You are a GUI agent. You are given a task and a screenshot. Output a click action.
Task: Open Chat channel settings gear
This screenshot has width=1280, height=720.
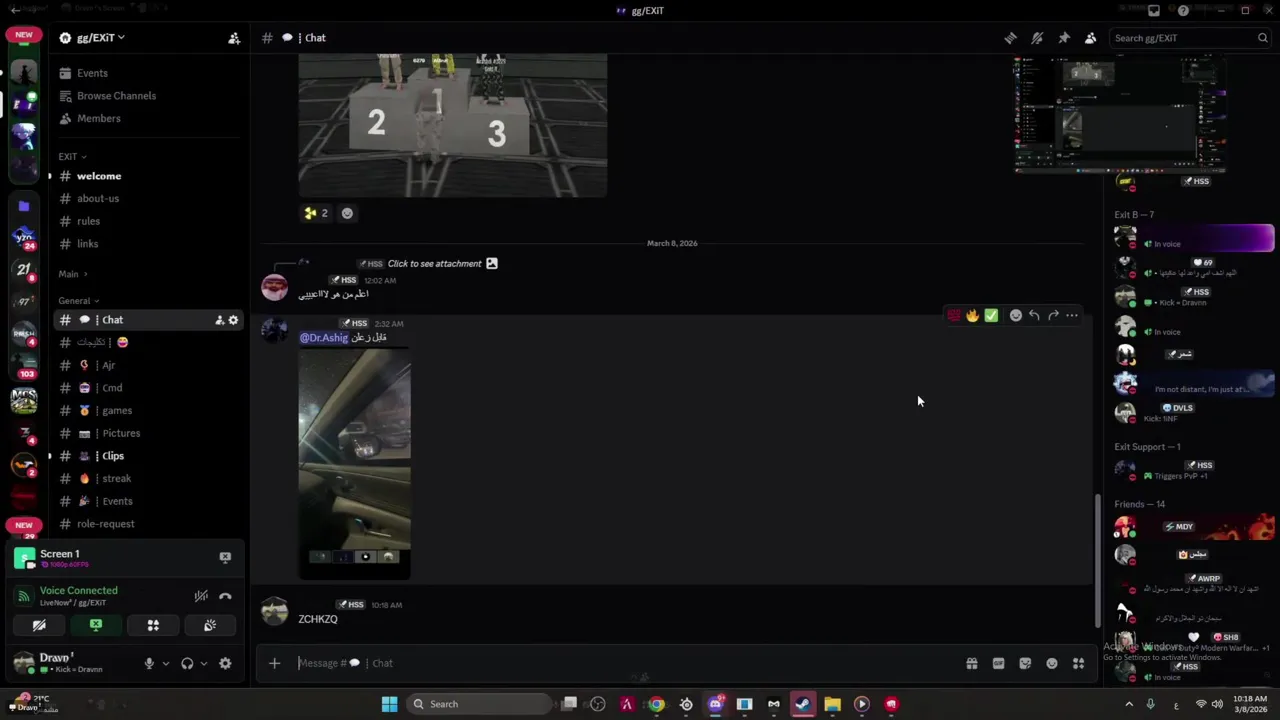233,320
